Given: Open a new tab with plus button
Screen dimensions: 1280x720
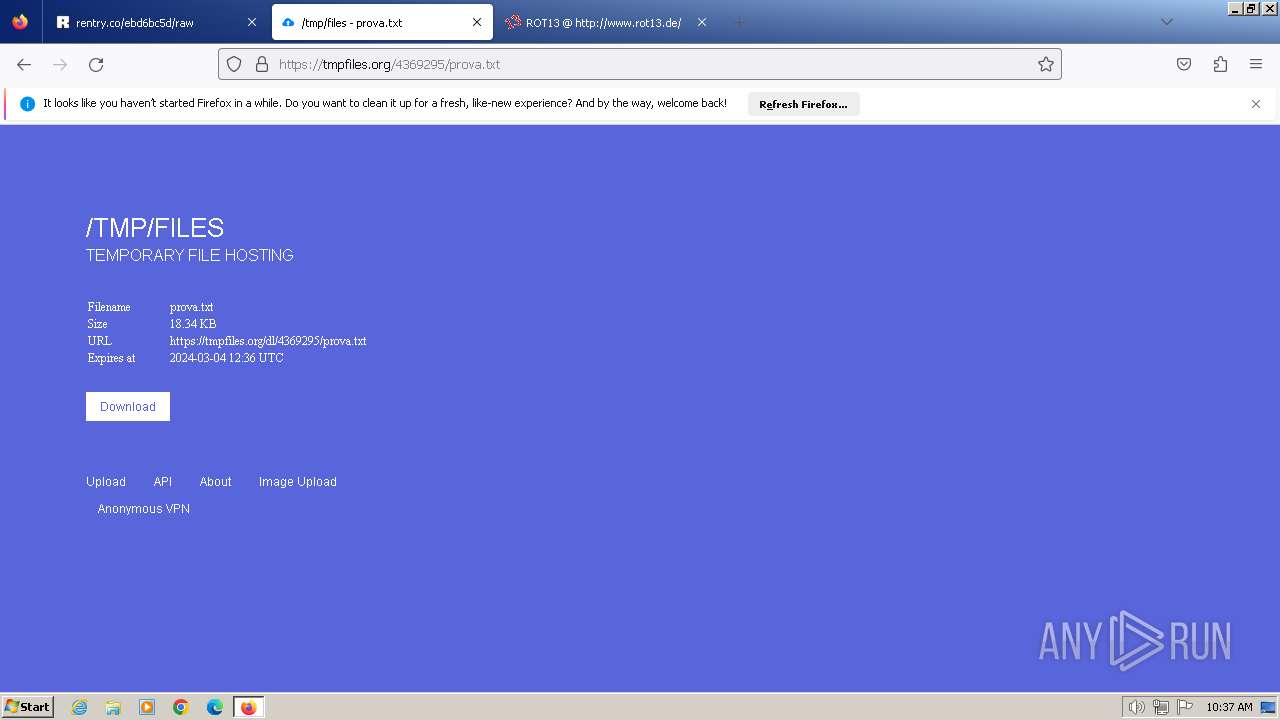Looking at the screenshot, I should 739,22.
